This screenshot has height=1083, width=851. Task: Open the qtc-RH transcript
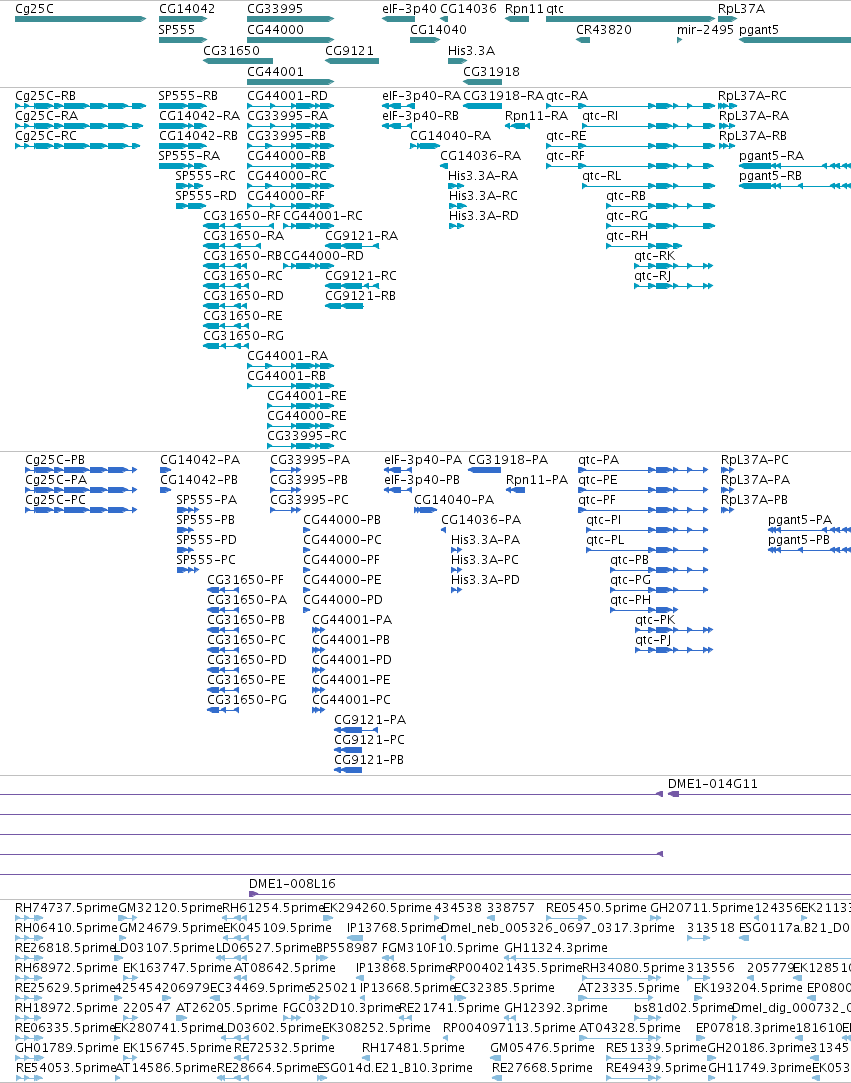pyautogui.click(x=644, y=245)
